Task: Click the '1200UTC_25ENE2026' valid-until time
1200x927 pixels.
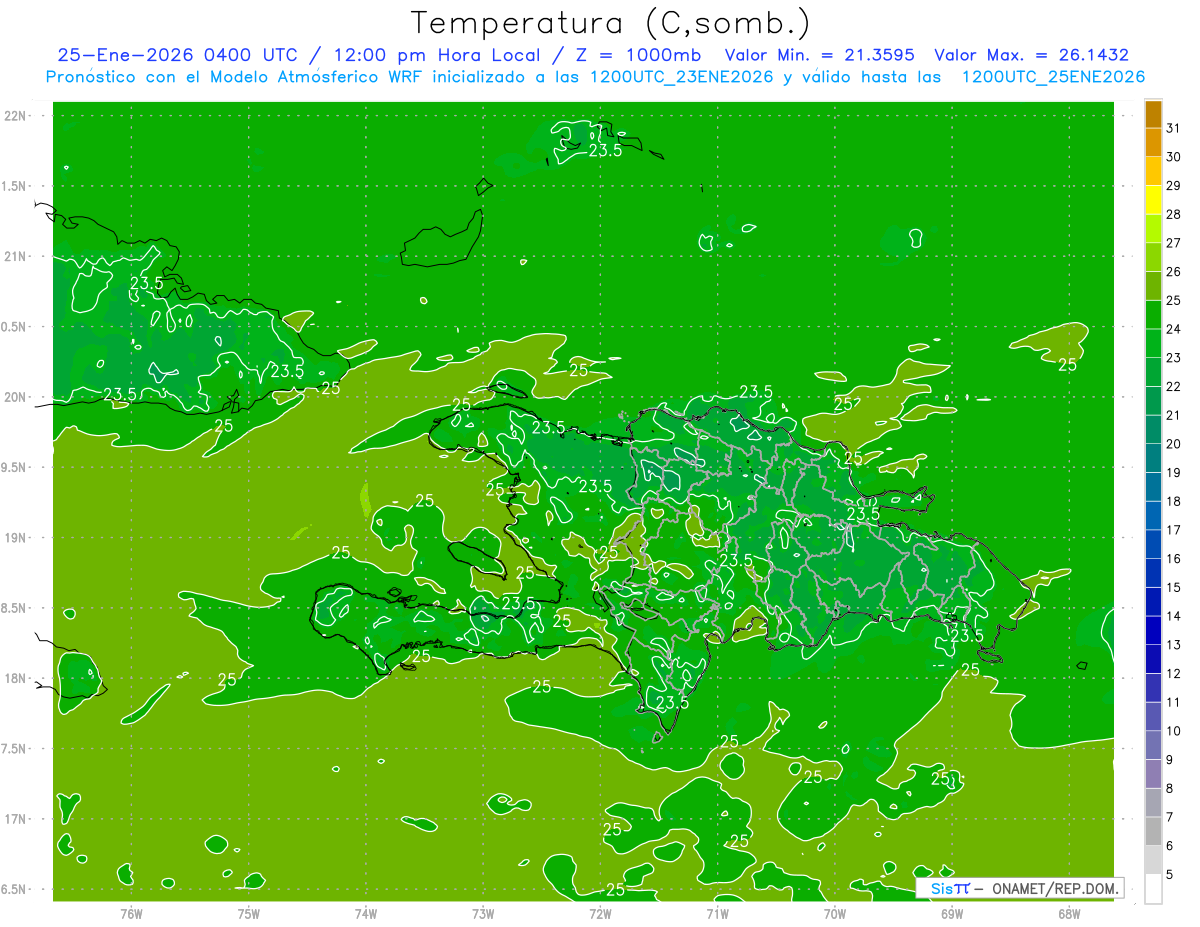Action: click(x=1053, y=77)
